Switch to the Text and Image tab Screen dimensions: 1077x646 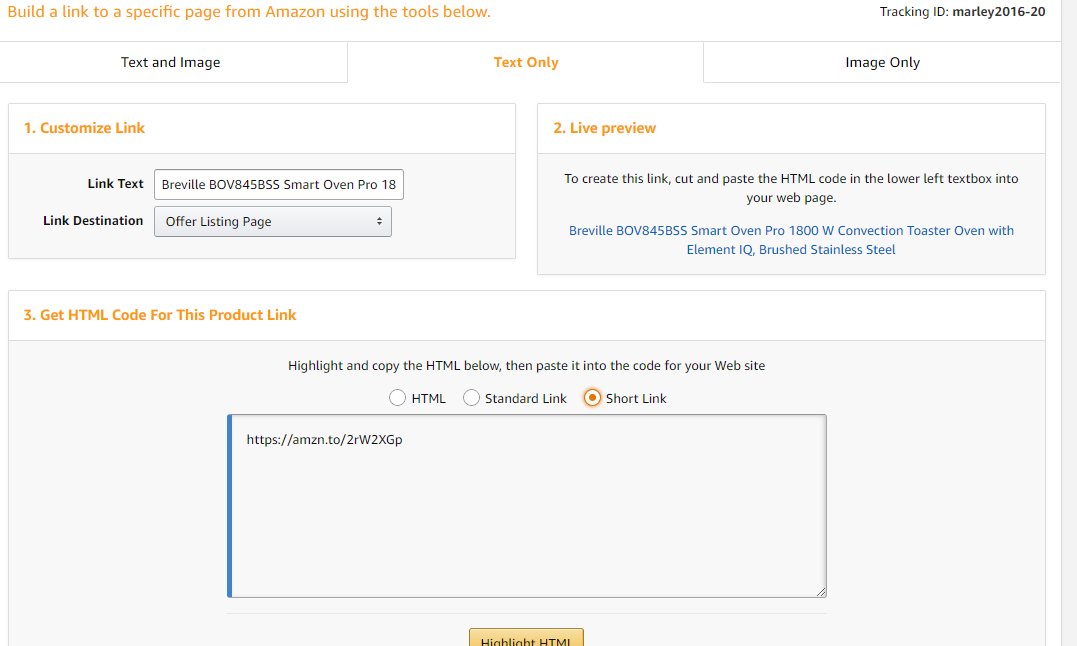click(170, 62)
